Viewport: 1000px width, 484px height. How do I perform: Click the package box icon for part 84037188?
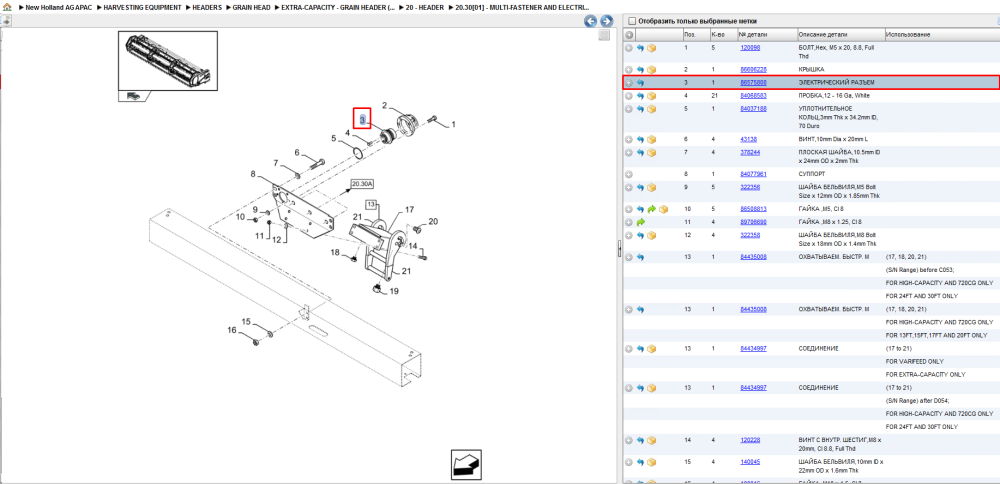tap(652, 109)
